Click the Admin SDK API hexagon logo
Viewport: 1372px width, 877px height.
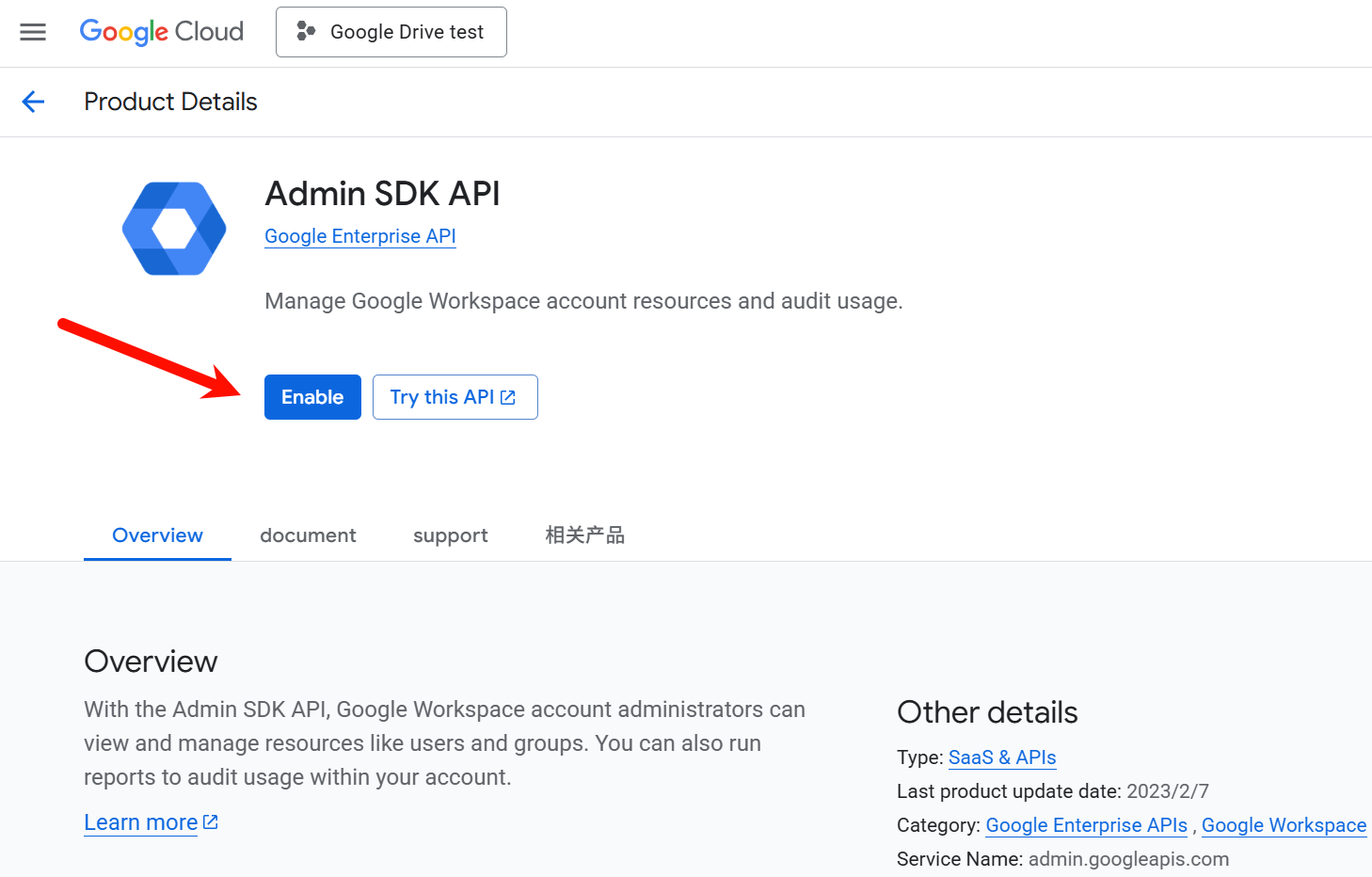174,229
